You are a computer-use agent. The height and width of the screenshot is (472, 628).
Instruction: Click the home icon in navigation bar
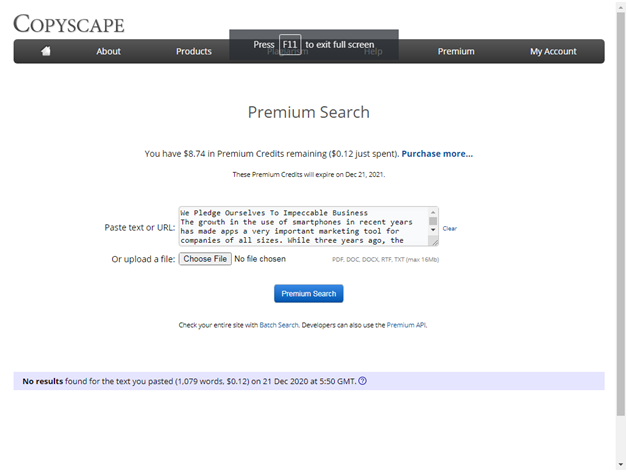click(46, 51)
